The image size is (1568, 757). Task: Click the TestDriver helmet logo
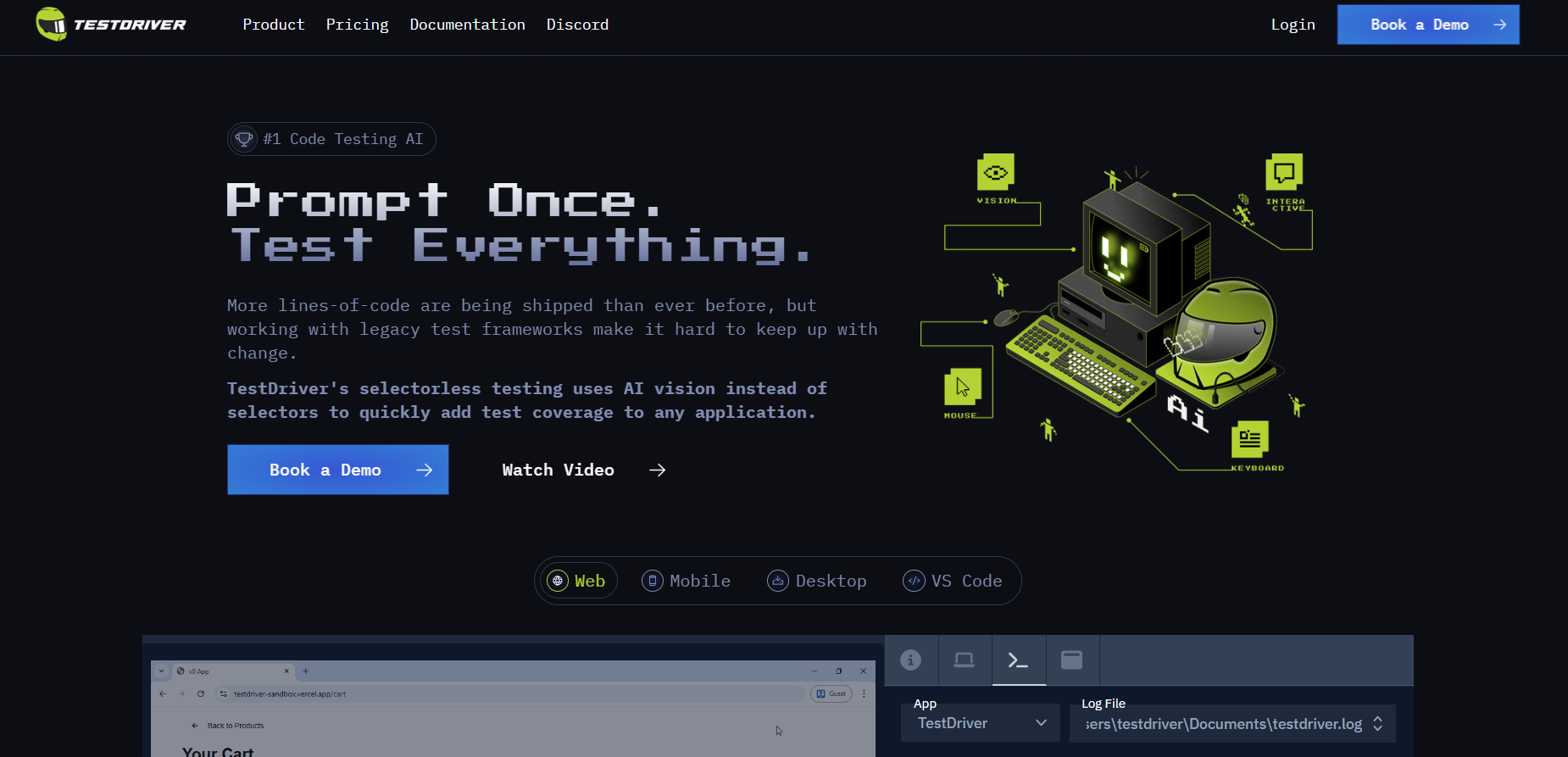[111, 25]
